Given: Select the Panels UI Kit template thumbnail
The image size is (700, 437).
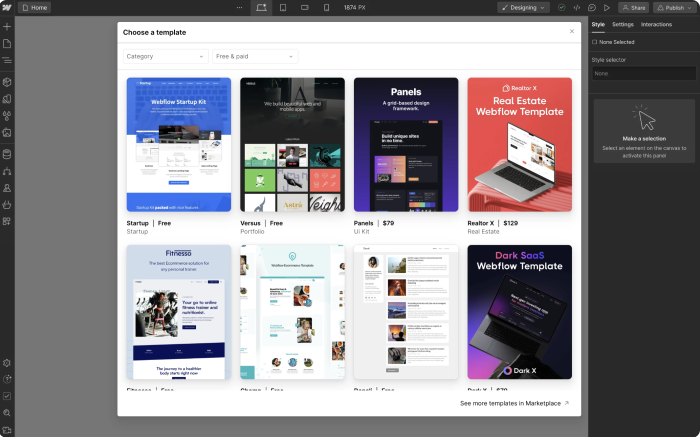Looking at the screenshot, I should (406, 145).
